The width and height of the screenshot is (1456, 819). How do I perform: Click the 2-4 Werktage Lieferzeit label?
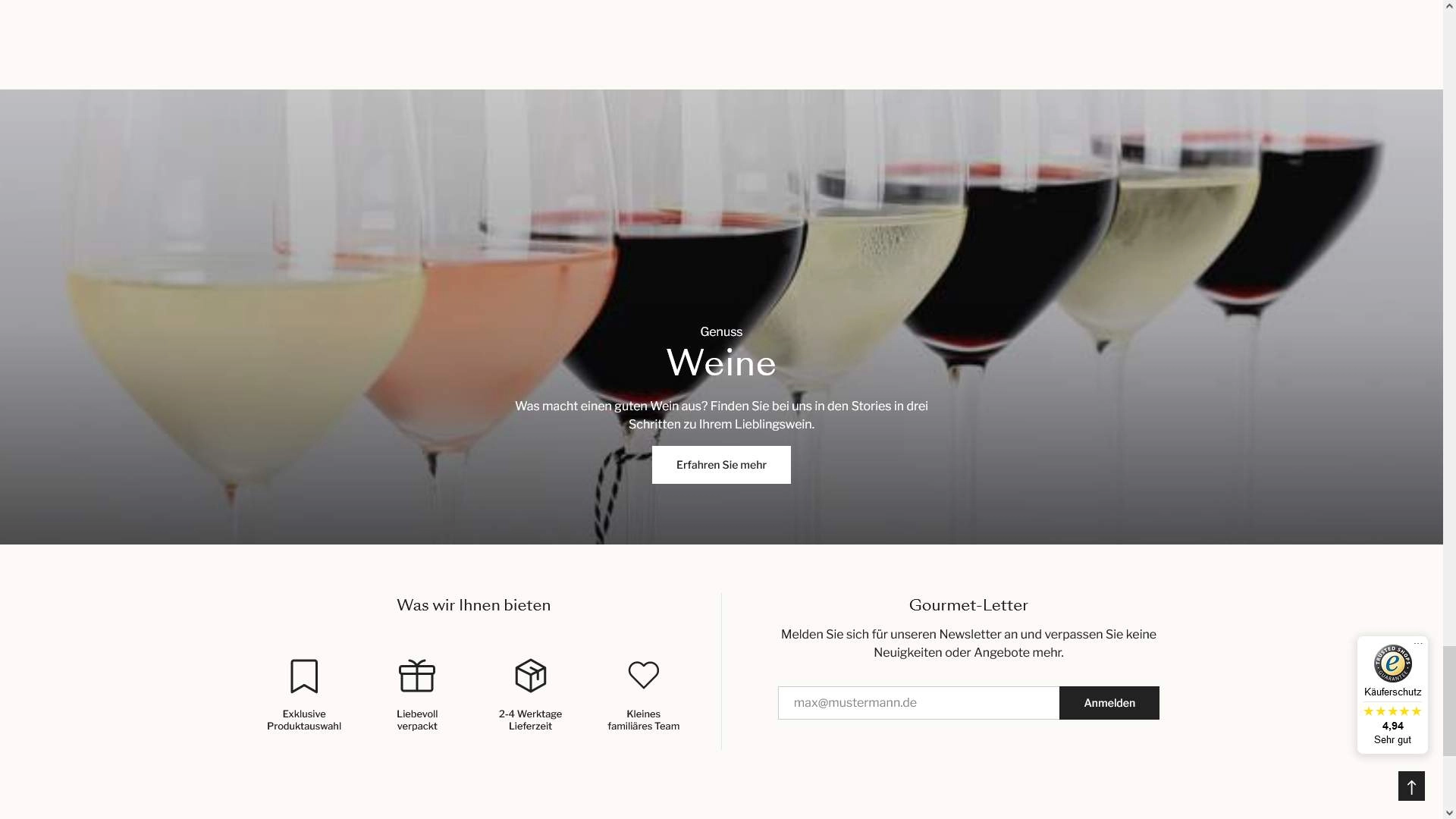coord(531,720)
